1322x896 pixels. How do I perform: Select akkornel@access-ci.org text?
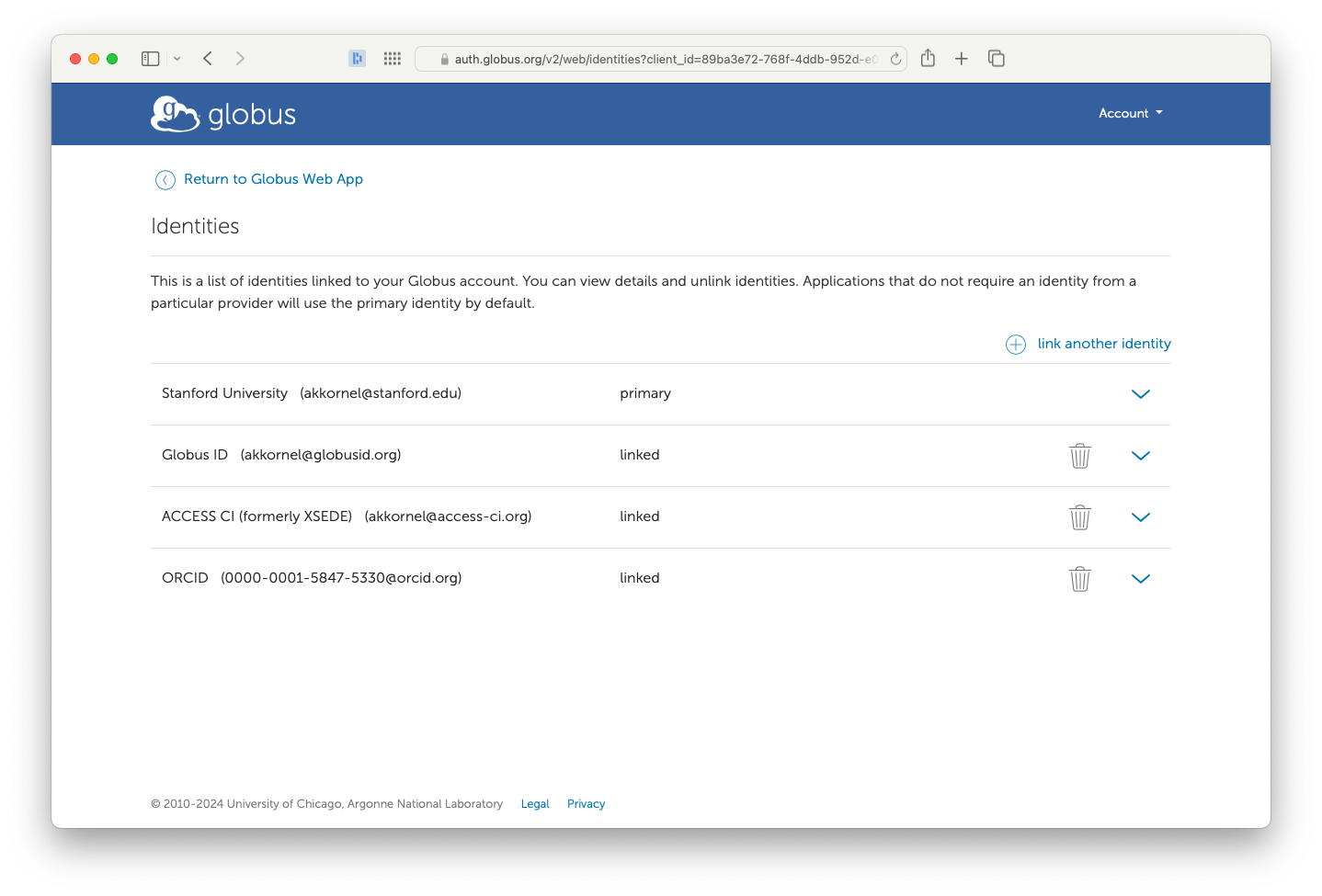[x=448, y=516]
